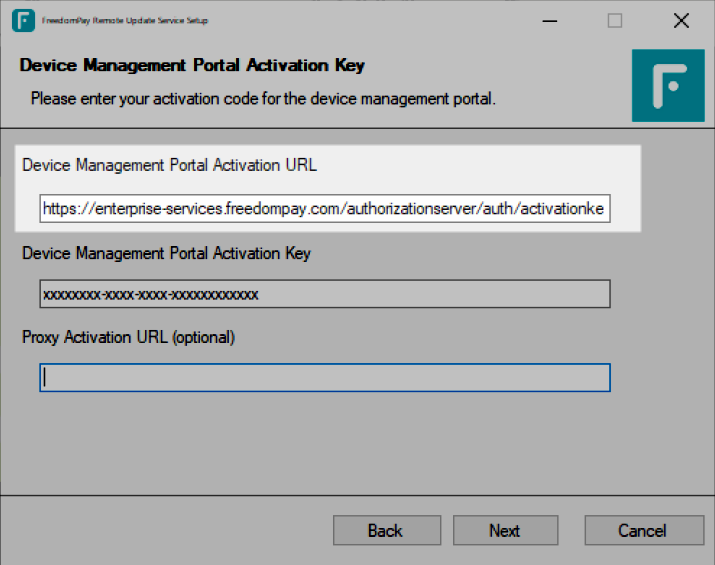Click the 'Device Management Portal Activation Key' field label

point(166,253)
